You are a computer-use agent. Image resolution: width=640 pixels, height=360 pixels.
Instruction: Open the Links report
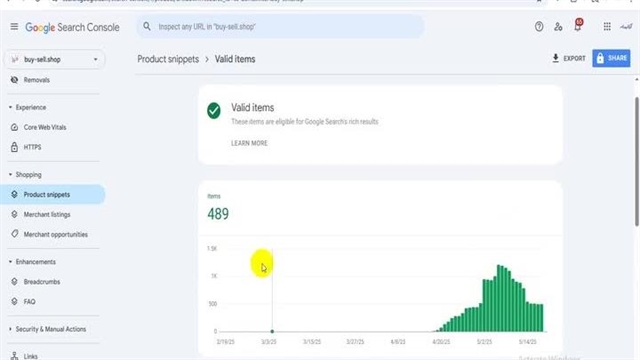pos(30,356)
